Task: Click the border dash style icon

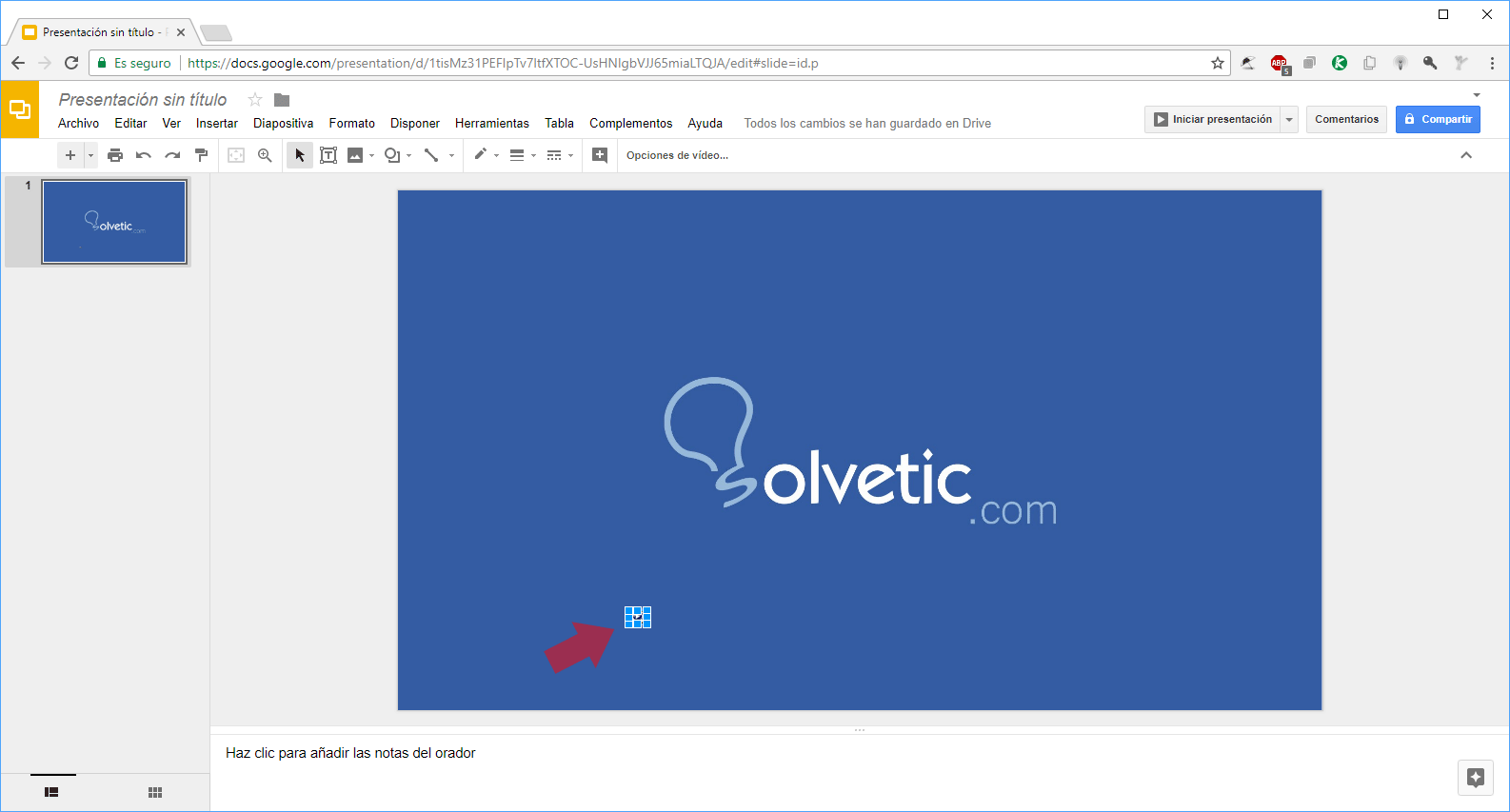Action: coord(554,155)
